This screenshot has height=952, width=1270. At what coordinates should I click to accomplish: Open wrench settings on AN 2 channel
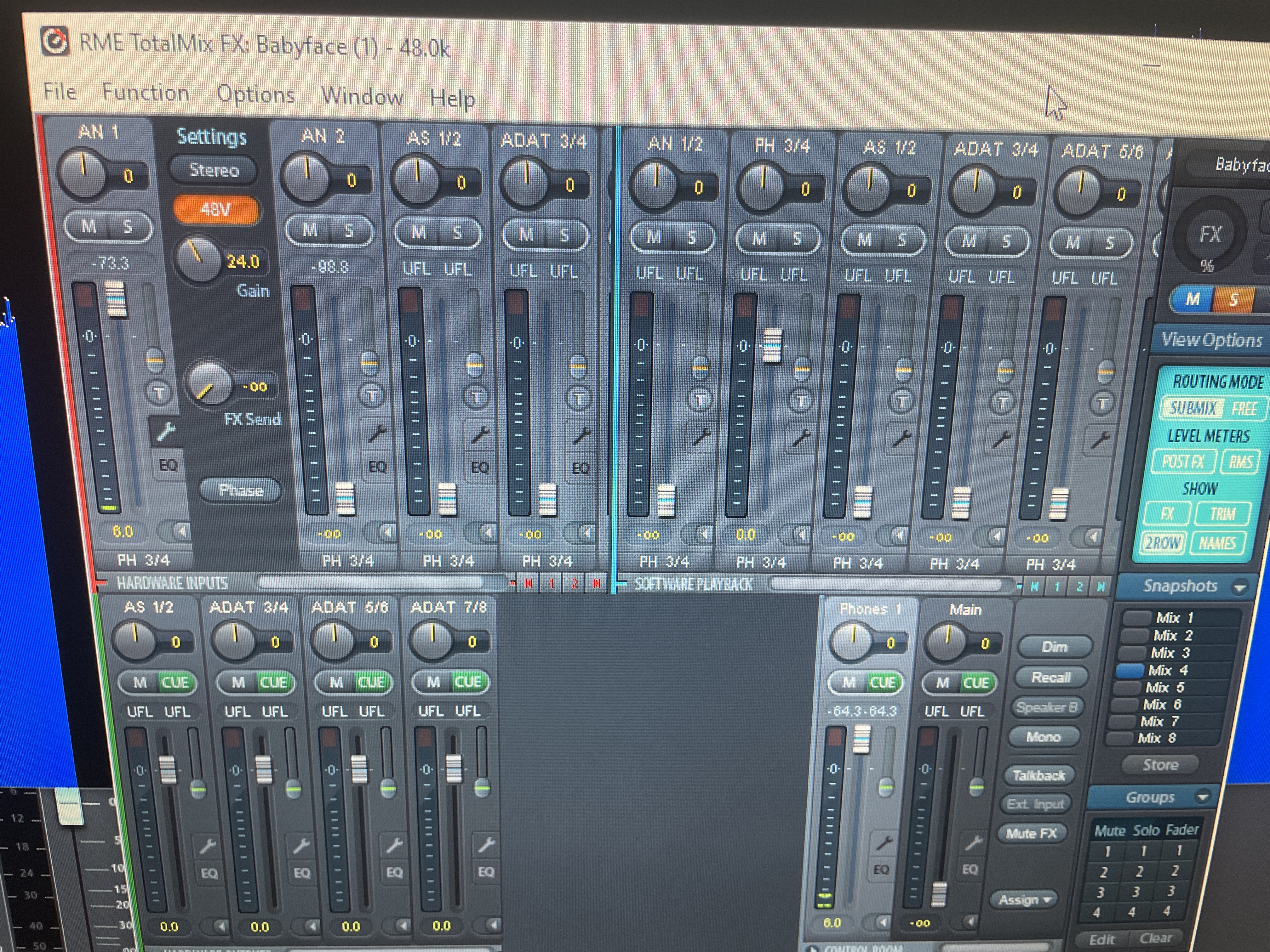coord(377,434)
